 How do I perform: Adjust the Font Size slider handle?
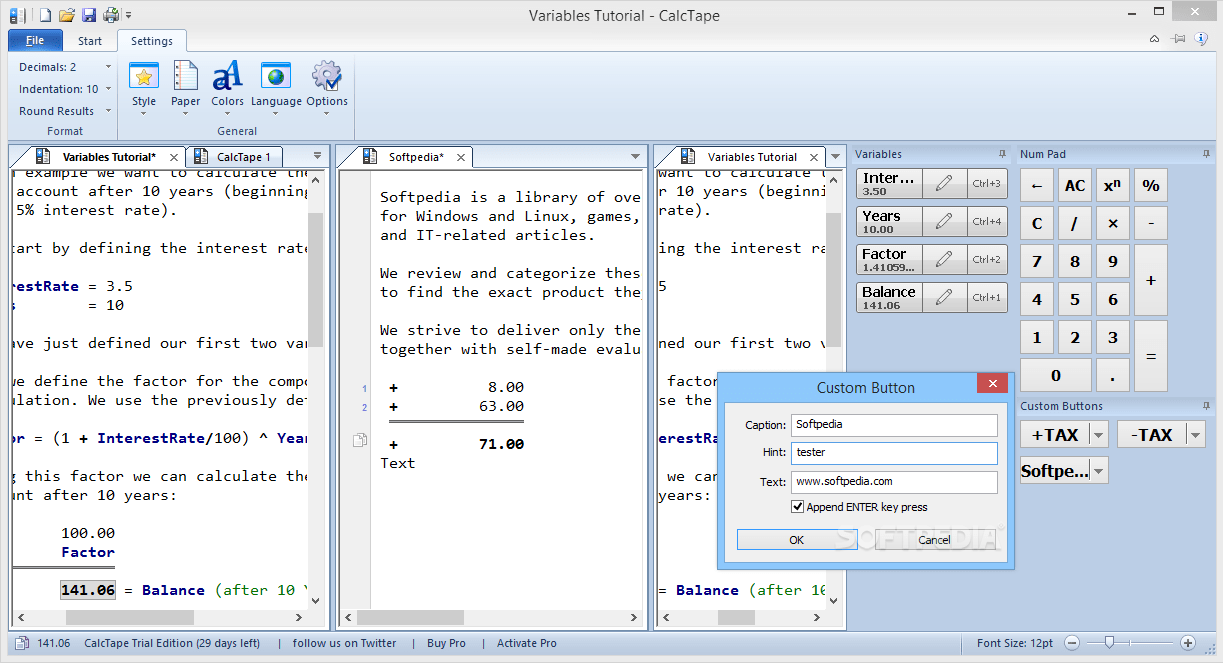pyautogui.click(x=1108, y=642)
